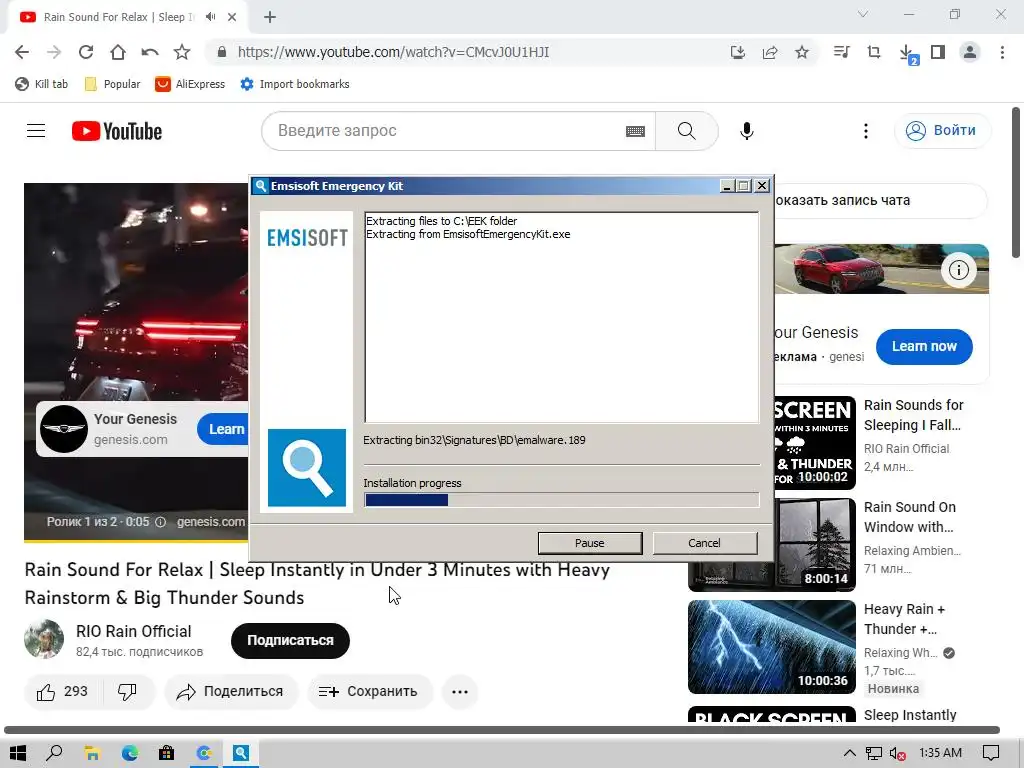The image size is (1024, 768).
Task: Open the YouTube hamburger guide menu
Action: point(36,131)
